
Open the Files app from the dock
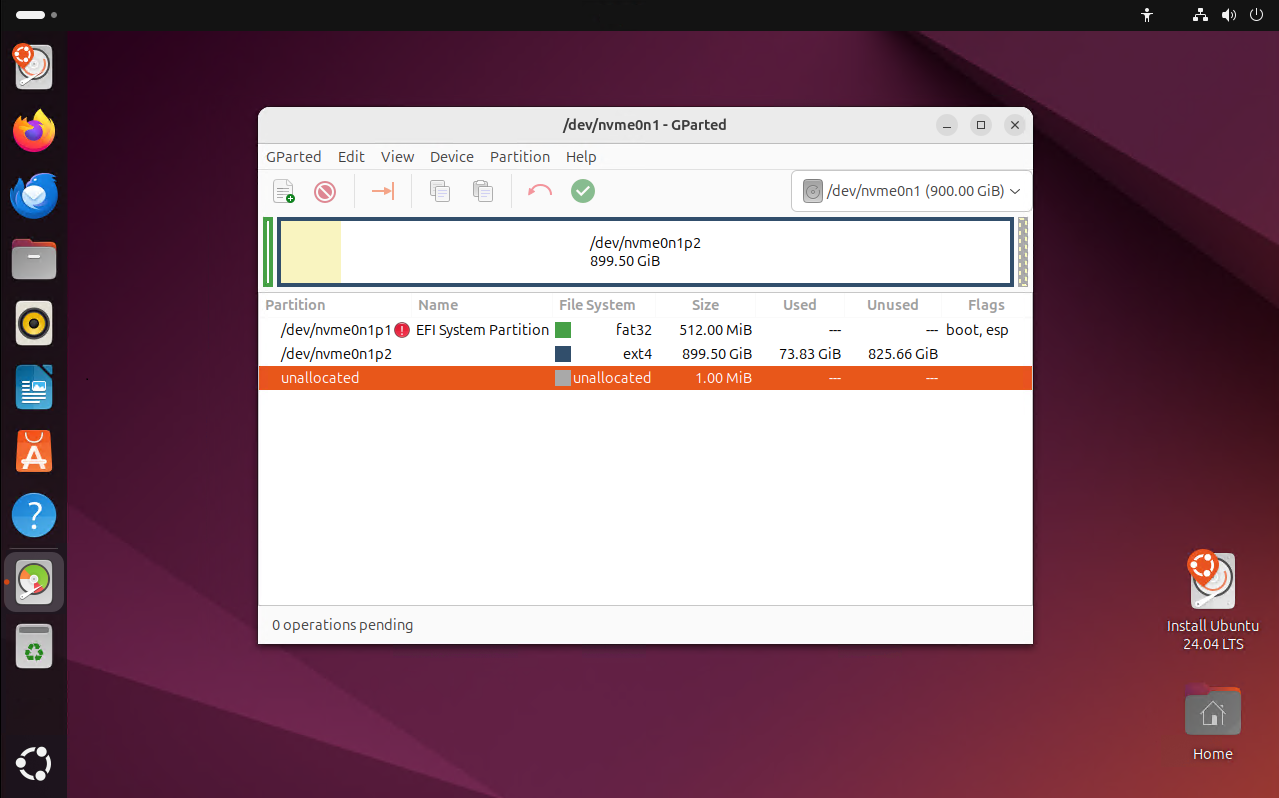[33, 258]
